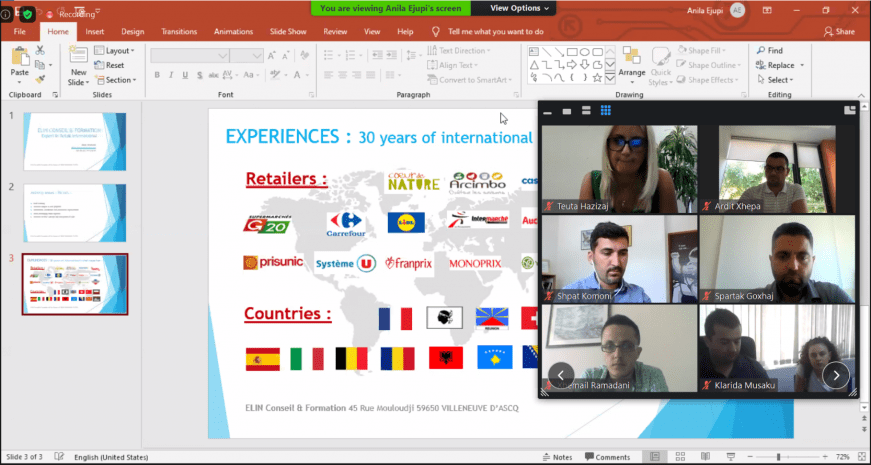This screenshot has height=465, width=871.
Task: Click Decrease List Level icon
Action: [377, 55]
